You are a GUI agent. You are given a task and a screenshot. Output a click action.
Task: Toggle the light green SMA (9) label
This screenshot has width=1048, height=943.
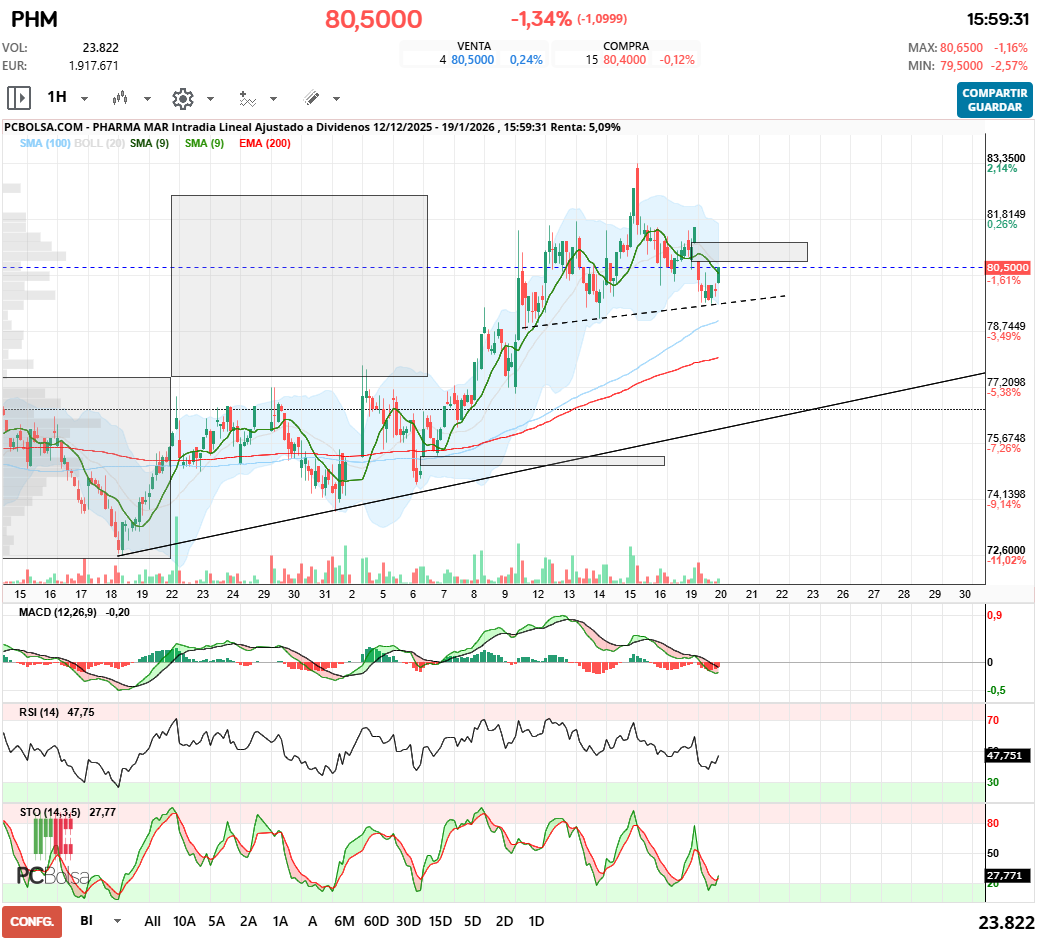tap(204, 143)
